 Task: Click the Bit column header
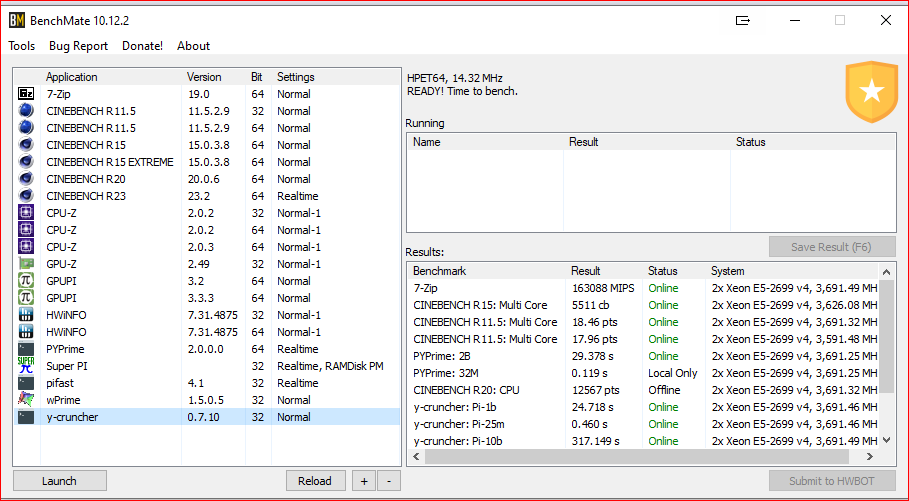(x=259, y=77)
